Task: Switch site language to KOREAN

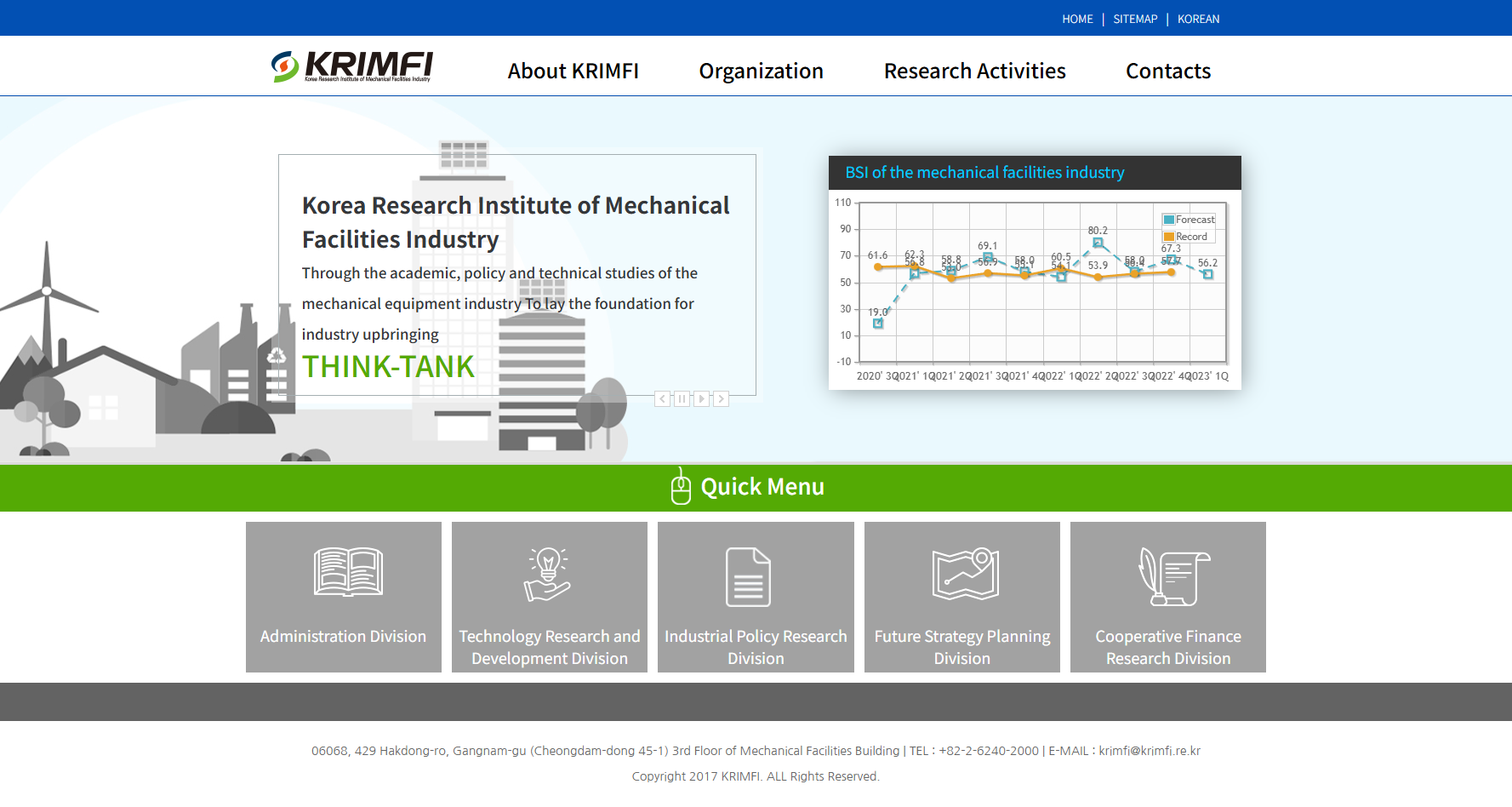Action: tap(1198, 19)
